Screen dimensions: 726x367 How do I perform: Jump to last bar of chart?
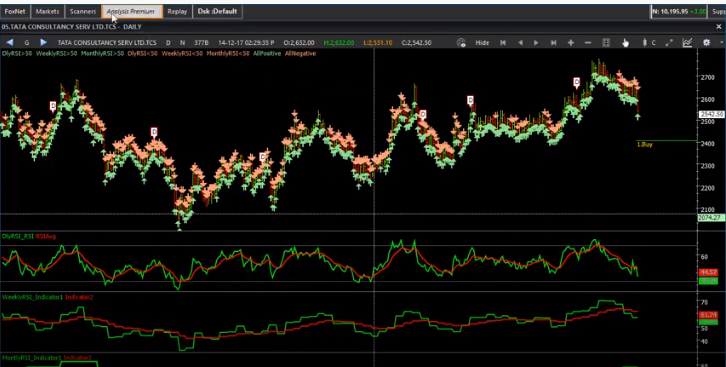click(553, 43)
